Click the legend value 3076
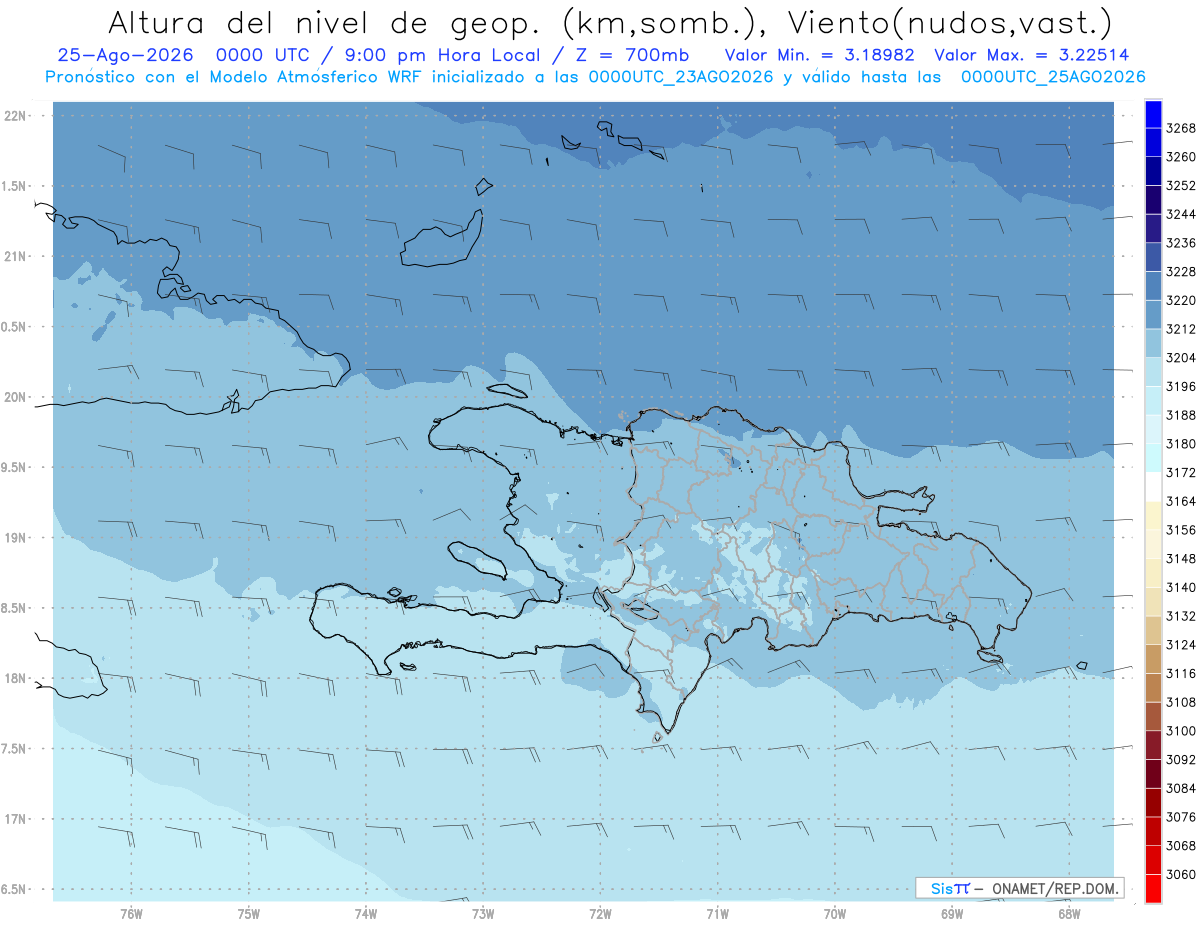Viewport: 1200px width, 927px height. point(1181,817)
